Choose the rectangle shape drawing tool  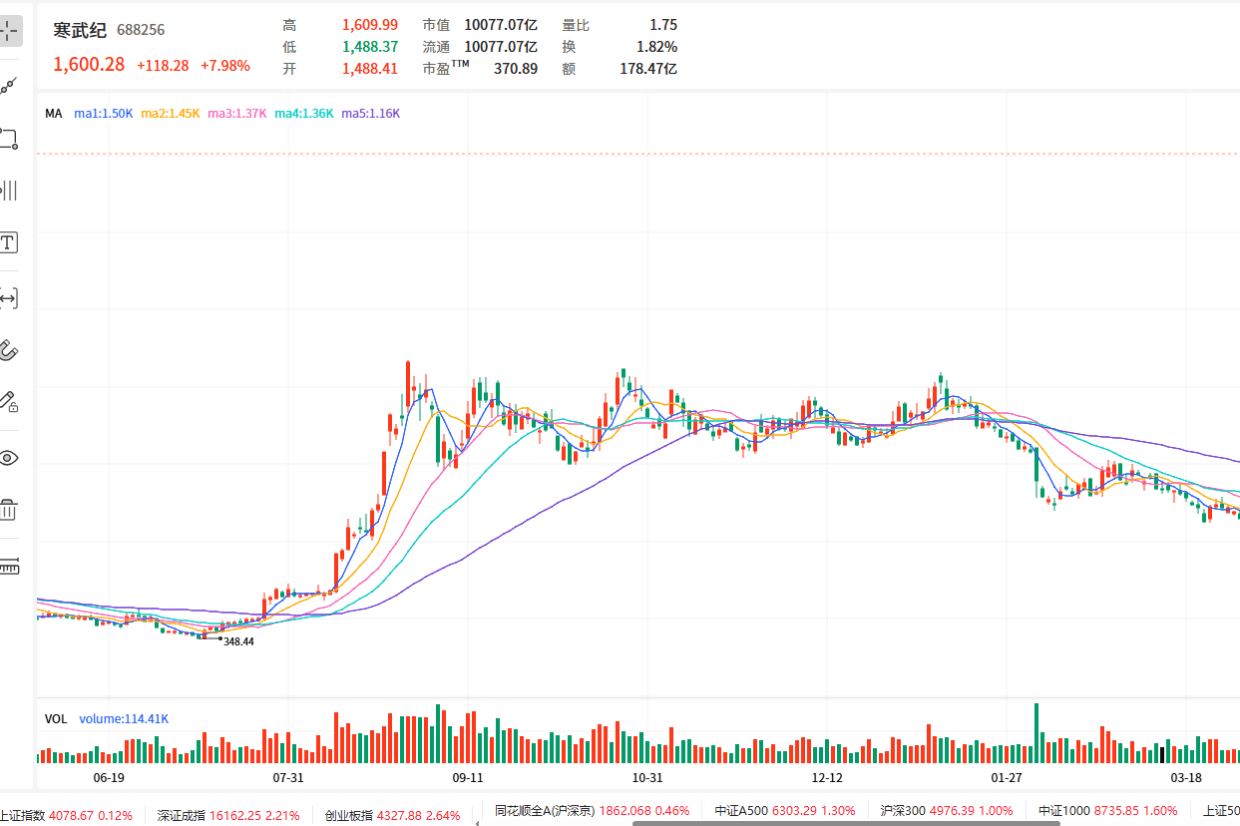point(8,138)
